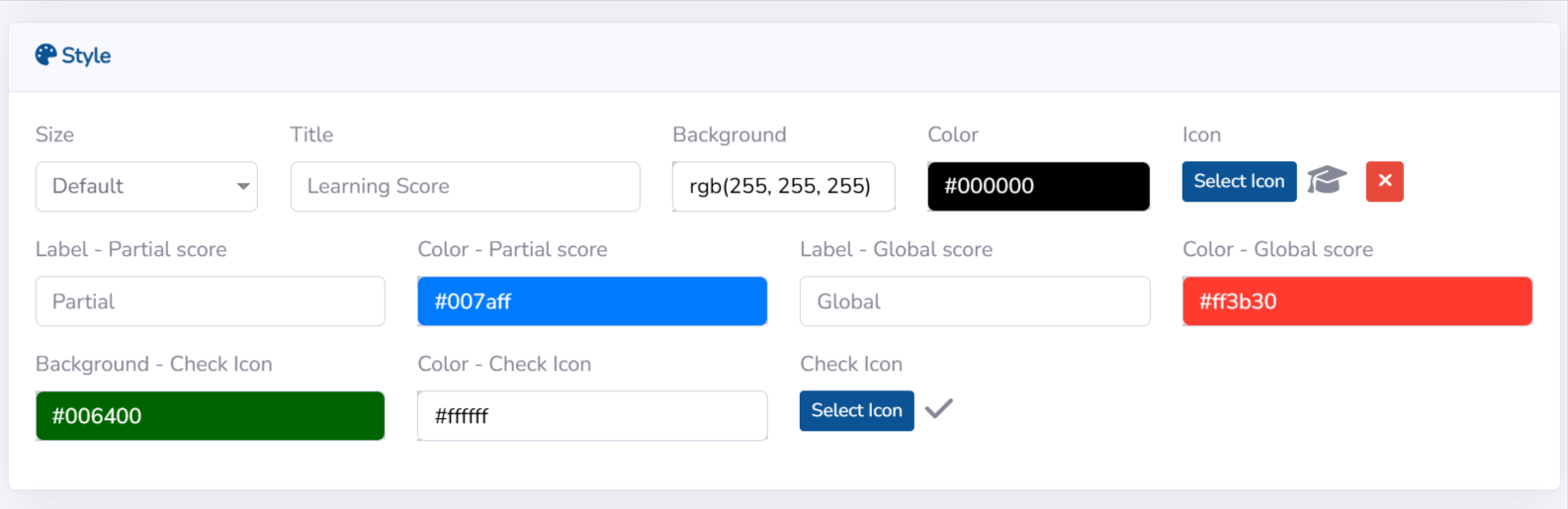Open the red #ff3b30 color swatch
Viewport: 1568px width, 509px height.
tap(1356, 301)
